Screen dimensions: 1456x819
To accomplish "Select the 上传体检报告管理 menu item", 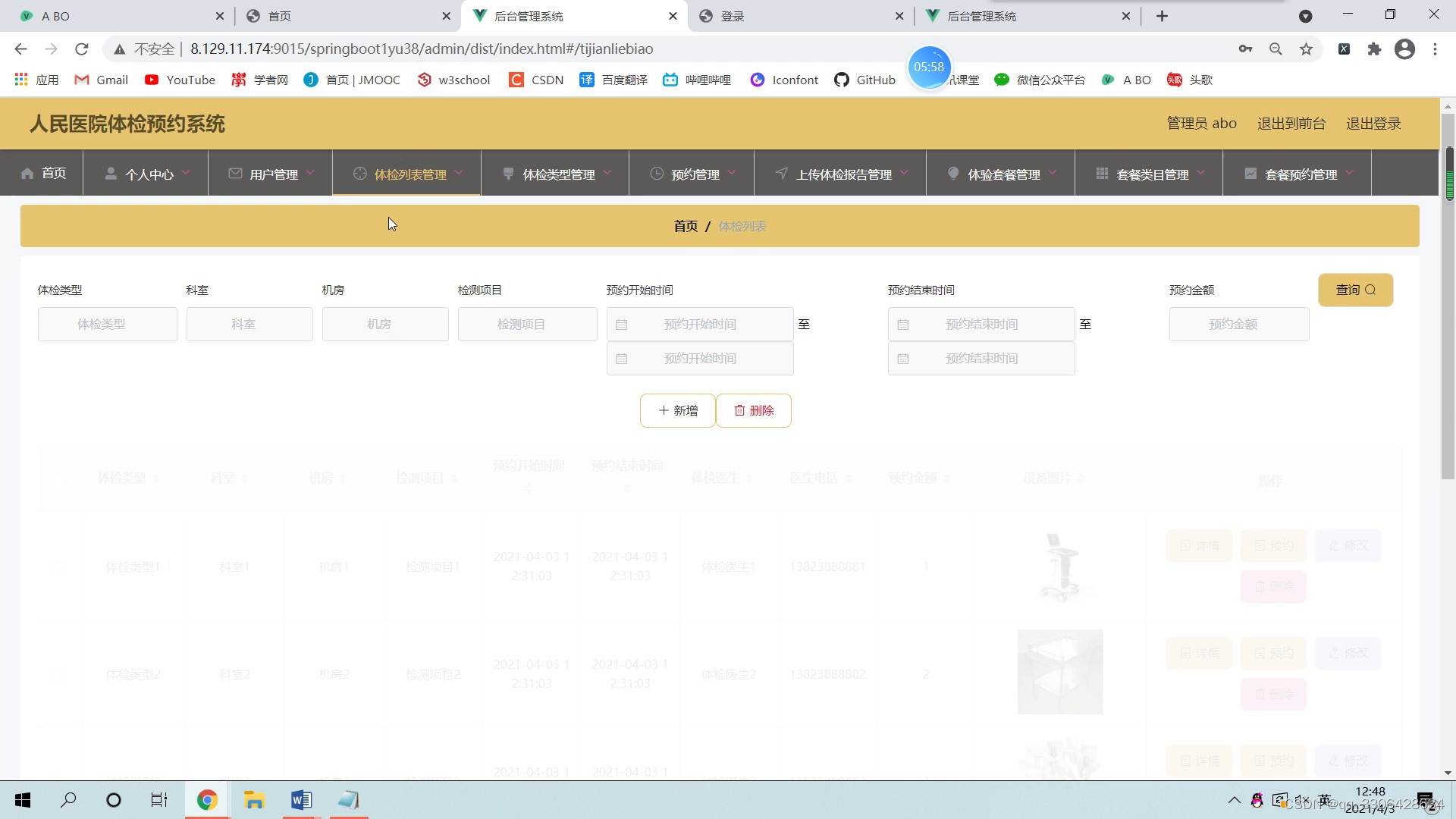I will coord(844,173).
